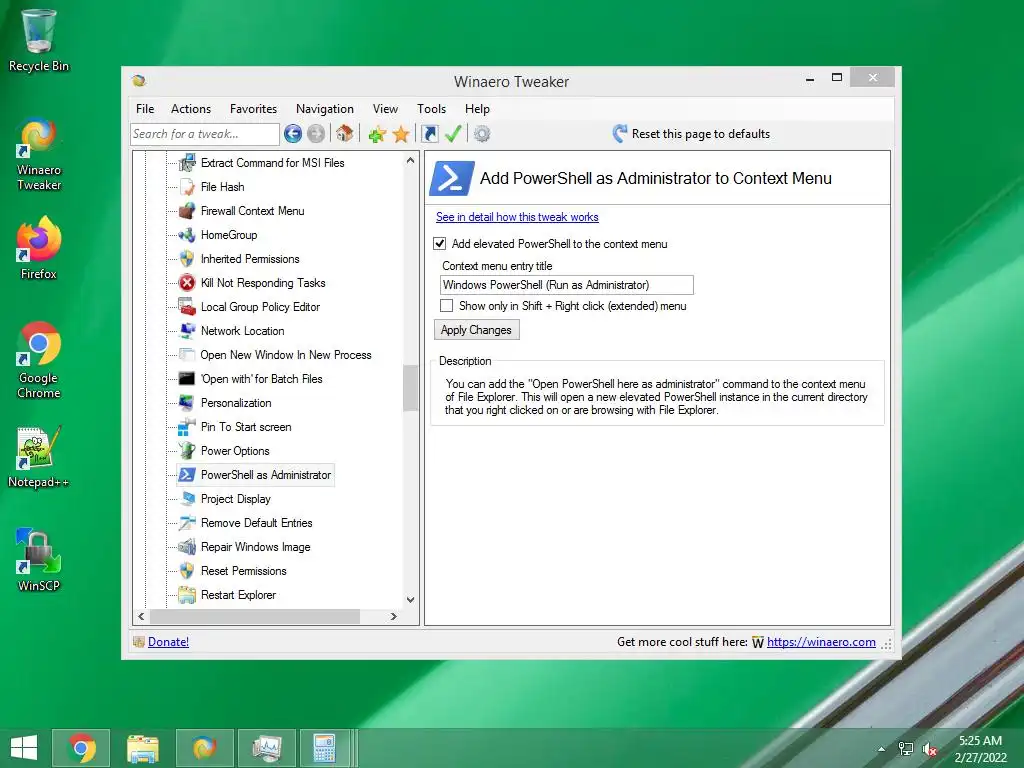Open the https://winaero.com link
1024x768 pixels.
[821, 642]
